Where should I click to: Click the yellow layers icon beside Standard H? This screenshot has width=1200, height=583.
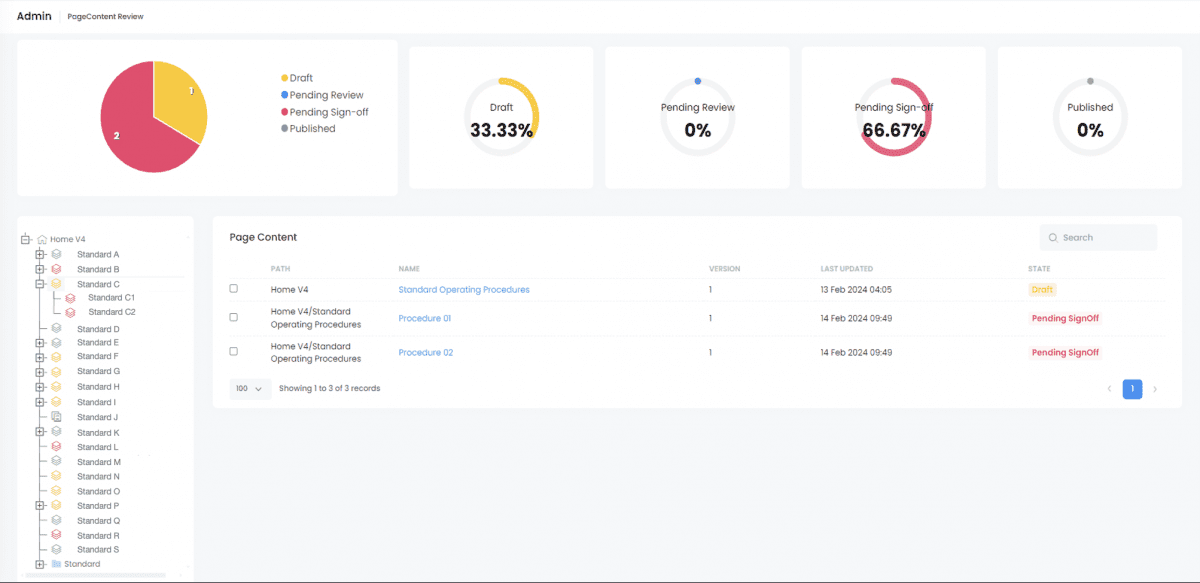57,387
